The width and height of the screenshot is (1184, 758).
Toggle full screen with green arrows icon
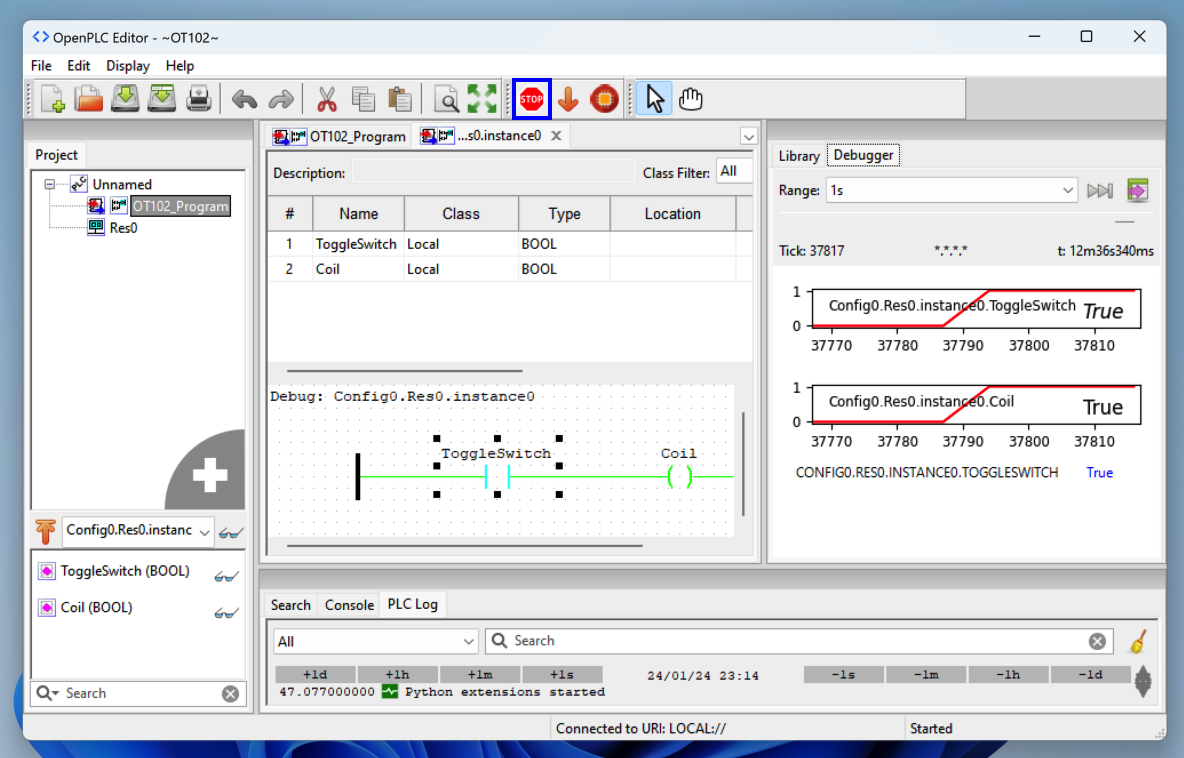482,99
